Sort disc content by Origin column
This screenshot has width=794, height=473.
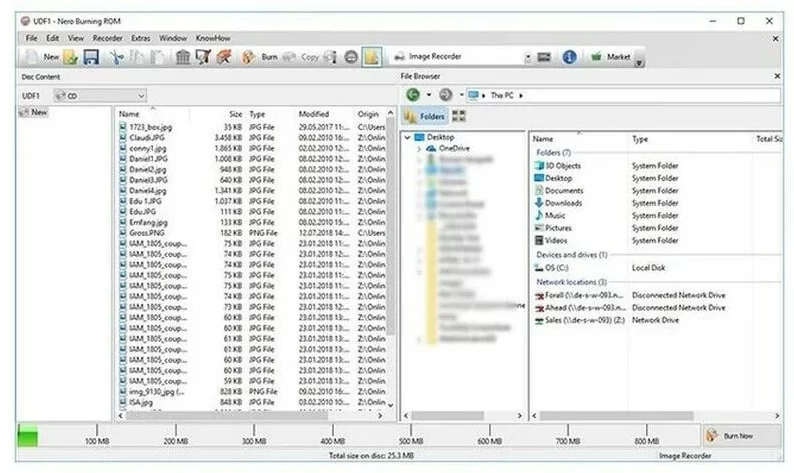pos(368,114)
